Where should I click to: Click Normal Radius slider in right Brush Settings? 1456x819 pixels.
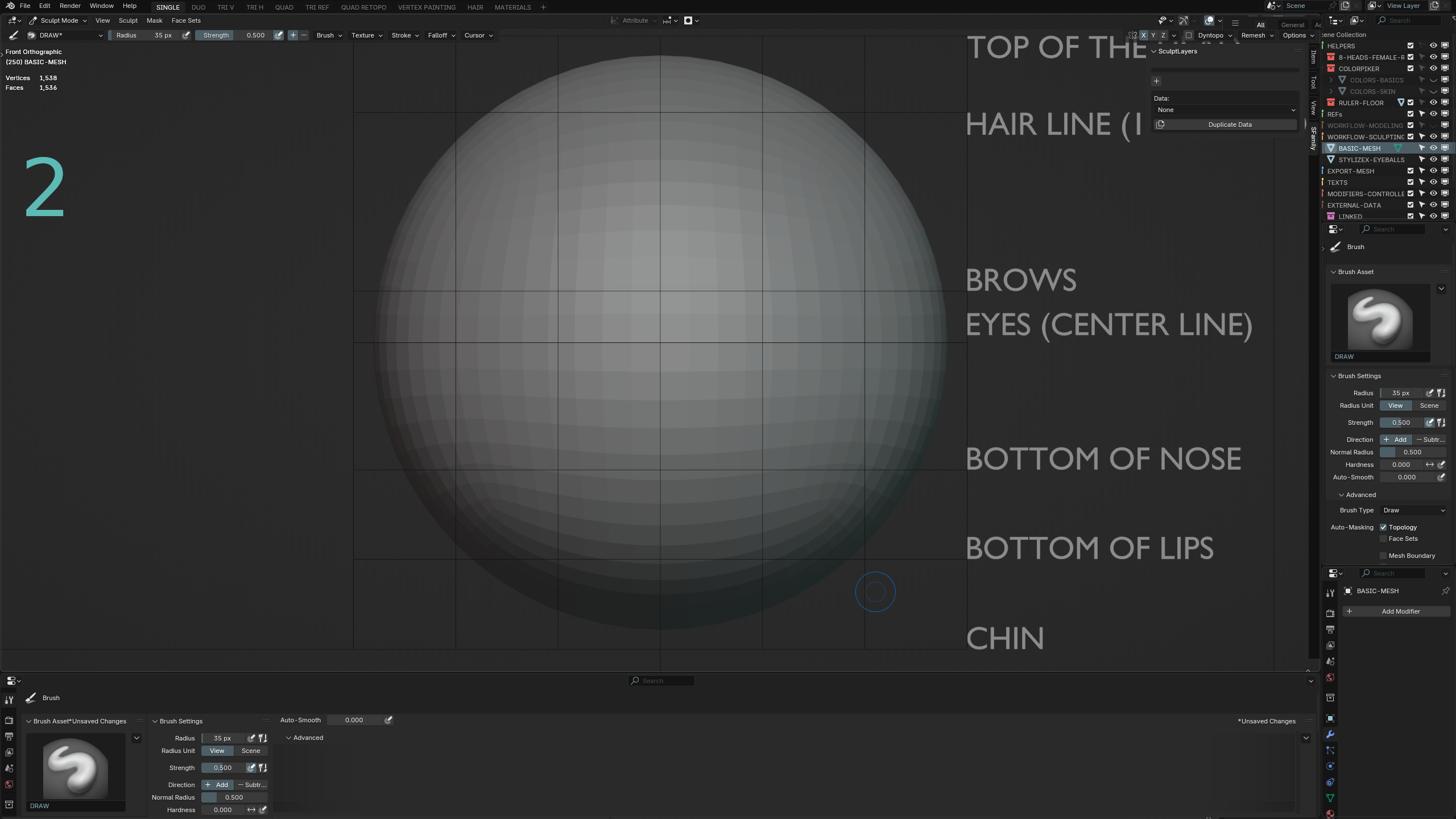point(1413,452)
